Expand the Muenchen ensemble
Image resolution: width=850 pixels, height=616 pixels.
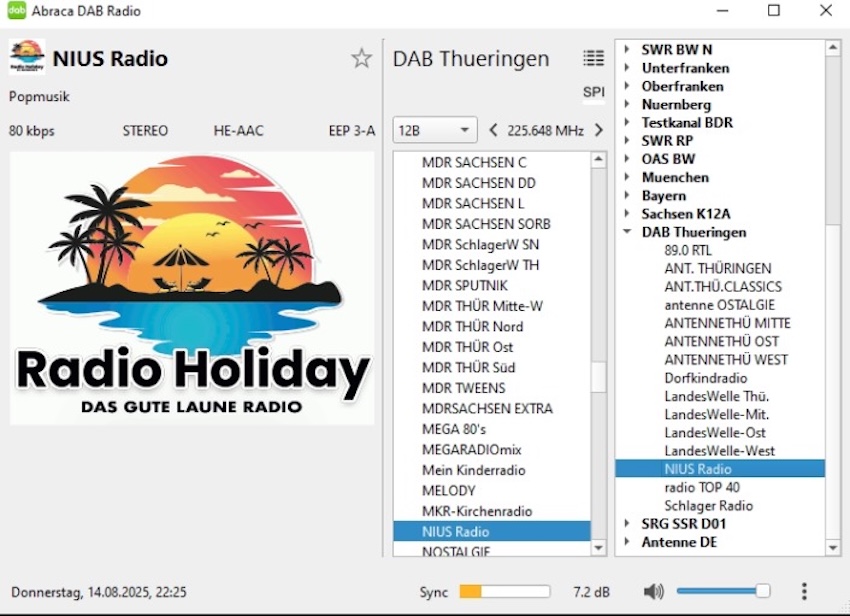click(x=627, y=177)
